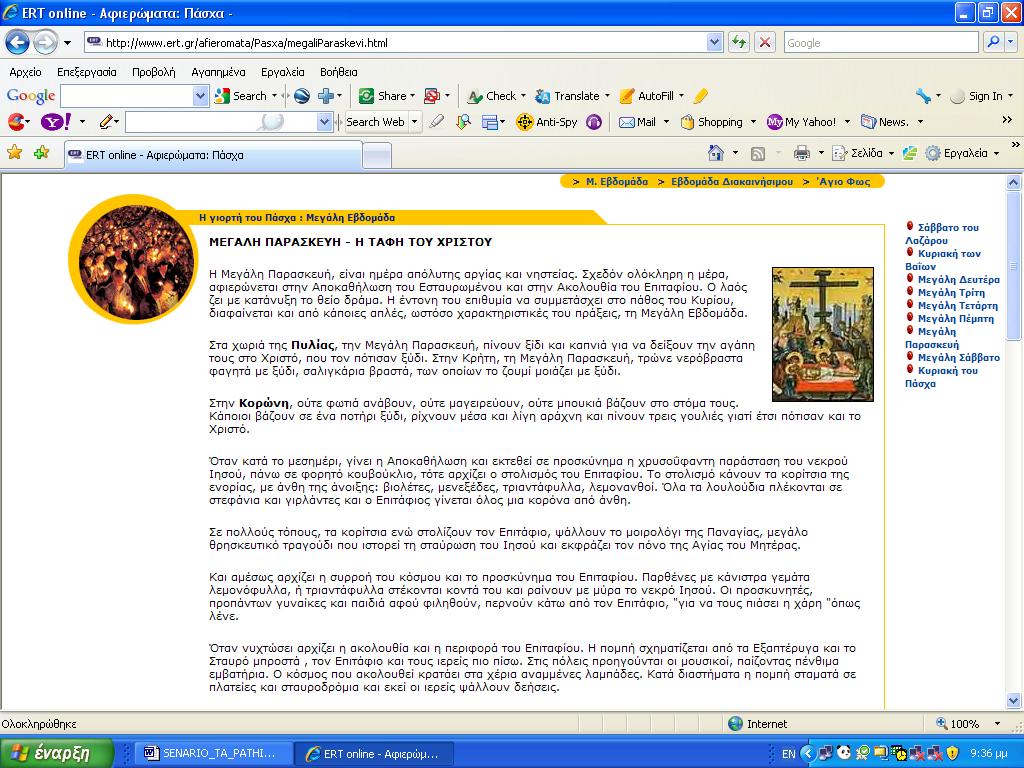Click the Add to Favorites green plus star

tap(41, 153)
